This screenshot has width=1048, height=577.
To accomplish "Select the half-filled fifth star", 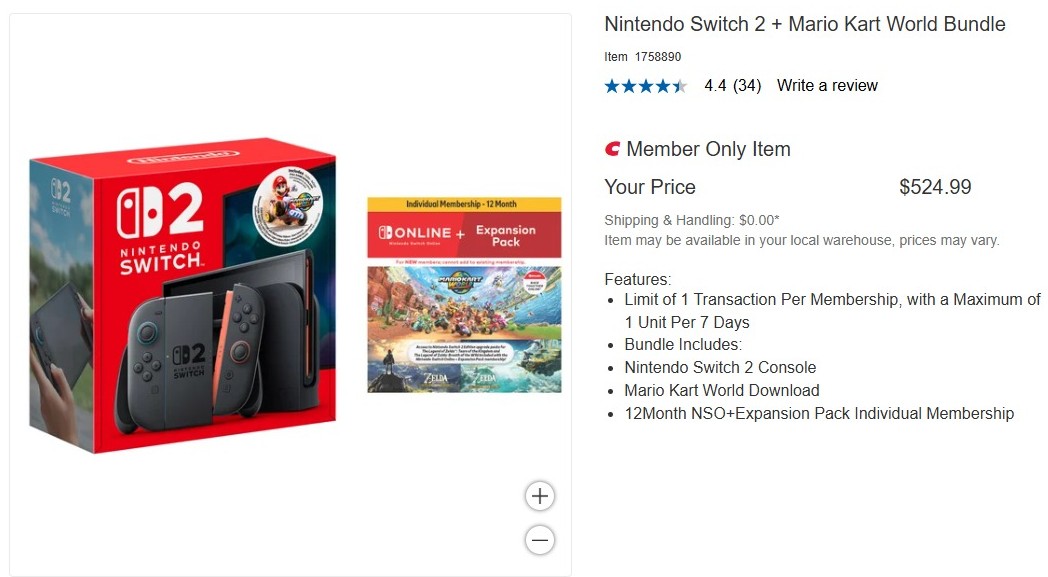I will tap(680, 86).
